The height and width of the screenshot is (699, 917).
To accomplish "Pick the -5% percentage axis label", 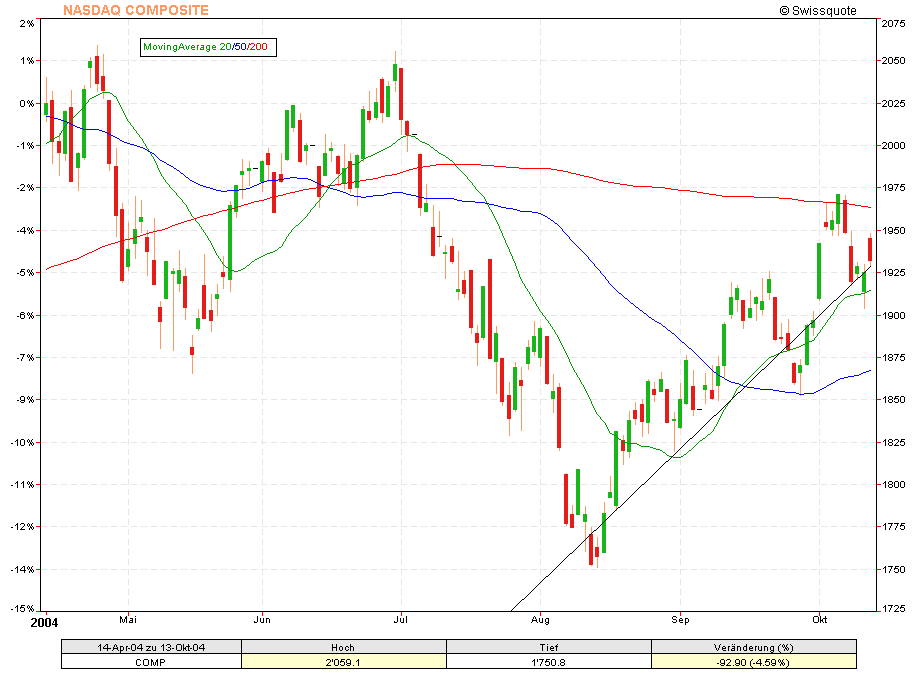I will (25, 273).
